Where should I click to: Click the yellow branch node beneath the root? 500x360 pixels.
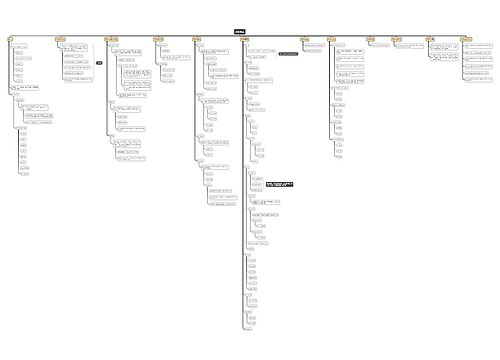tap(245, 39)
